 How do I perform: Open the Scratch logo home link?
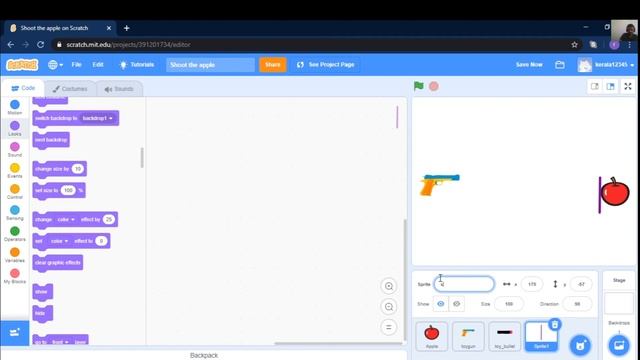point(22,64)
